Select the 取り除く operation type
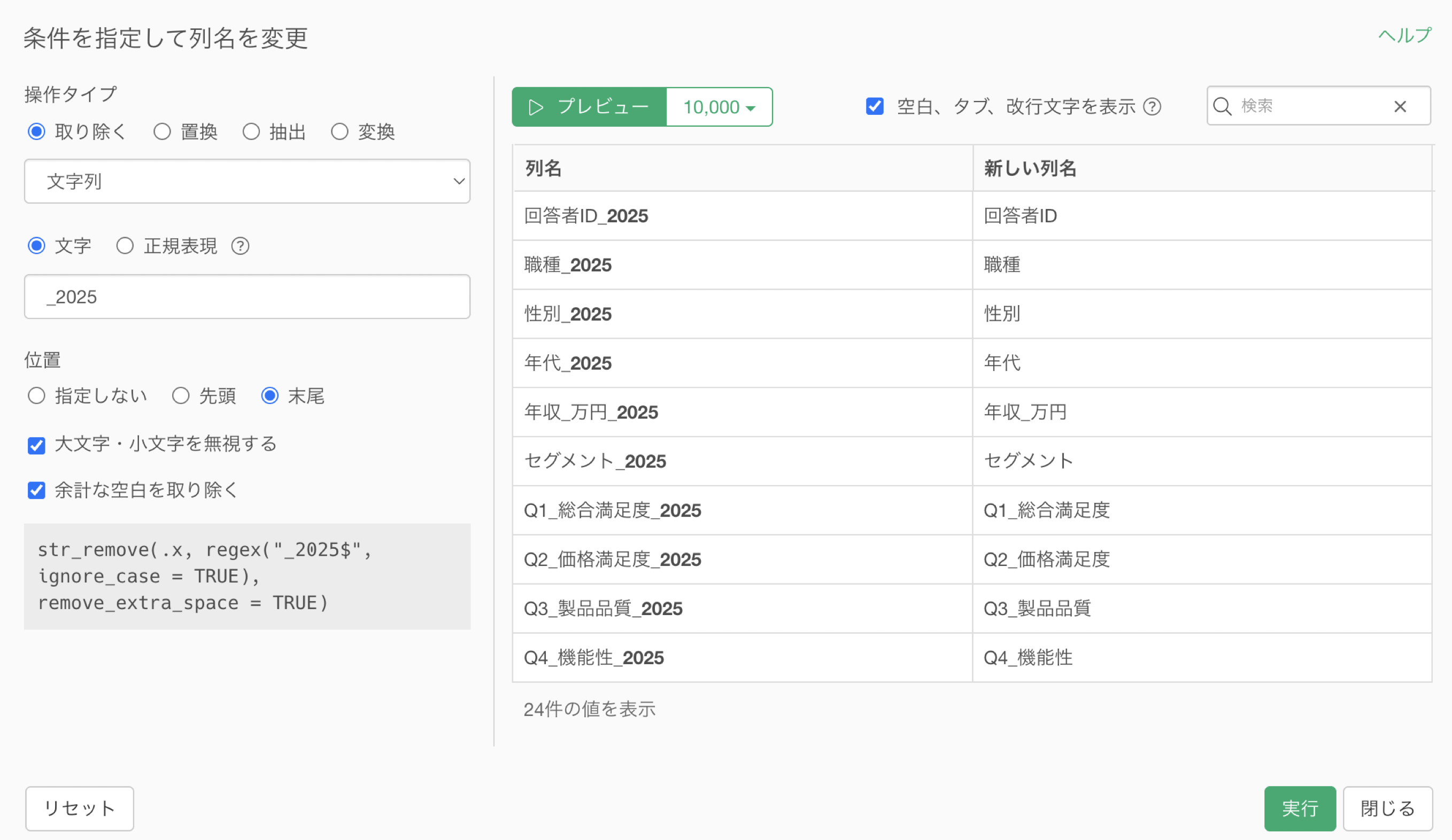1452x840 pixels. (x=36, y=132)
